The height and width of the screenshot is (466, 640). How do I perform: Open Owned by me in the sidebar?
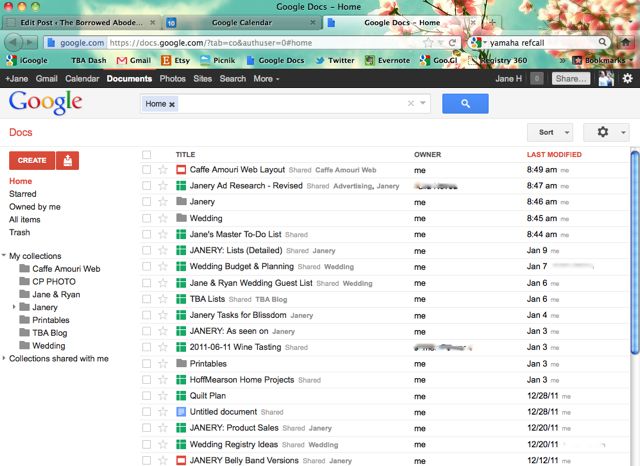[35, 207]
